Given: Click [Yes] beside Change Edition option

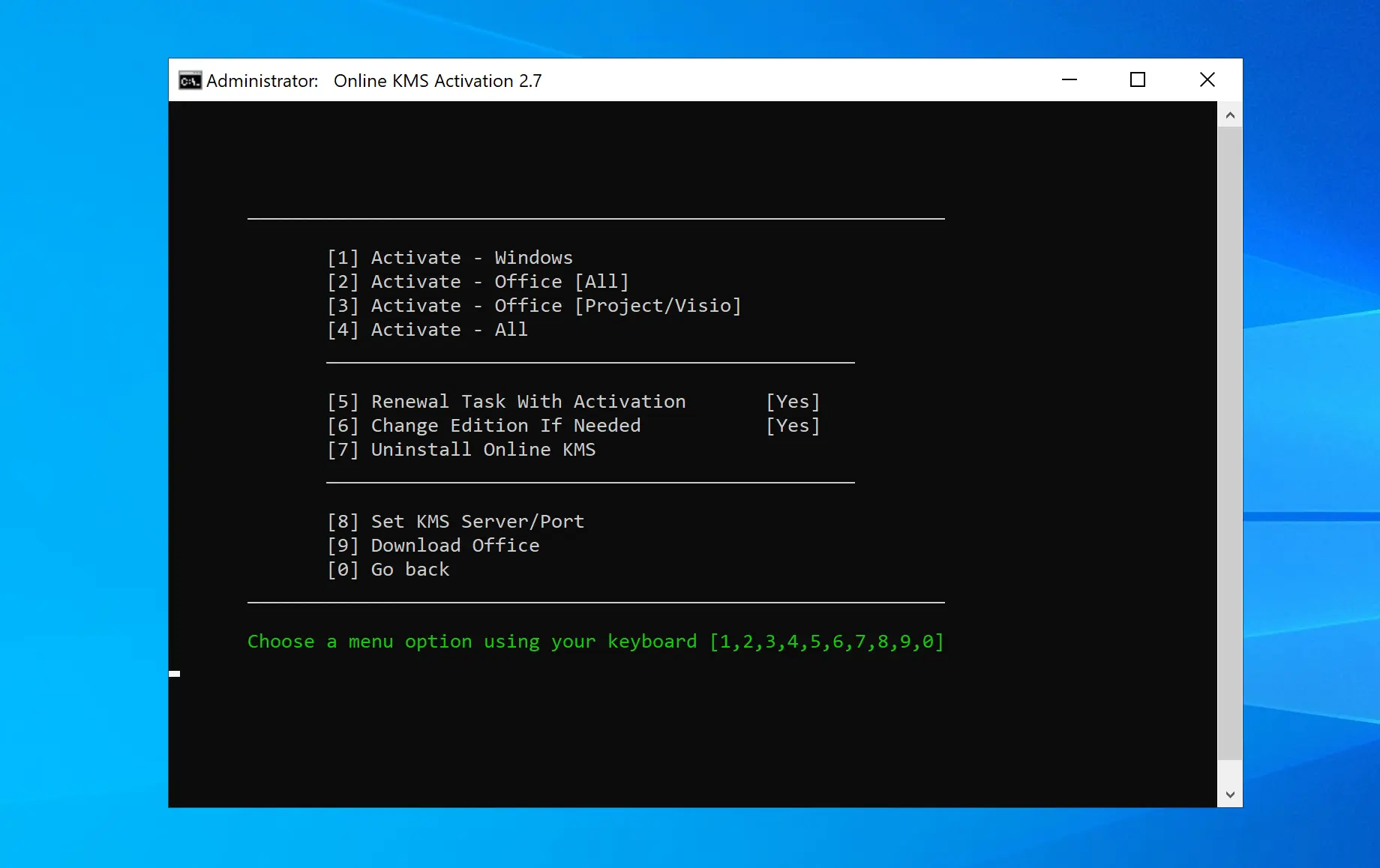Looking at the screenshot, I should [793, 426].
